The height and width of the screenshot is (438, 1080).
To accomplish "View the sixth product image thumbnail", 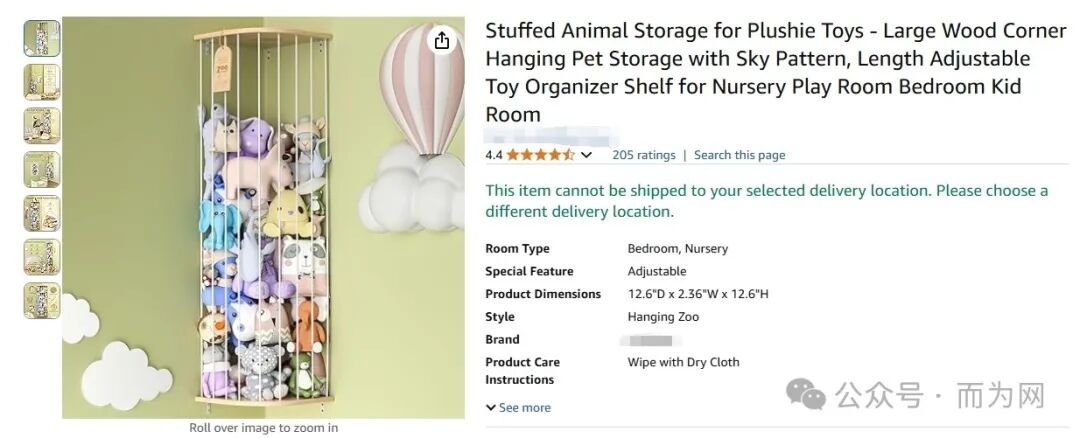I will tap(42, 257).
